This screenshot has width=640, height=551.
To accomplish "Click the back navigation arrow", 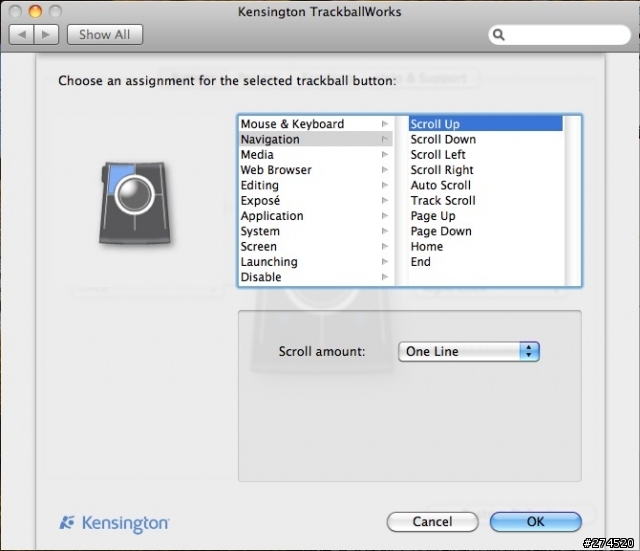I will [22, 35].
